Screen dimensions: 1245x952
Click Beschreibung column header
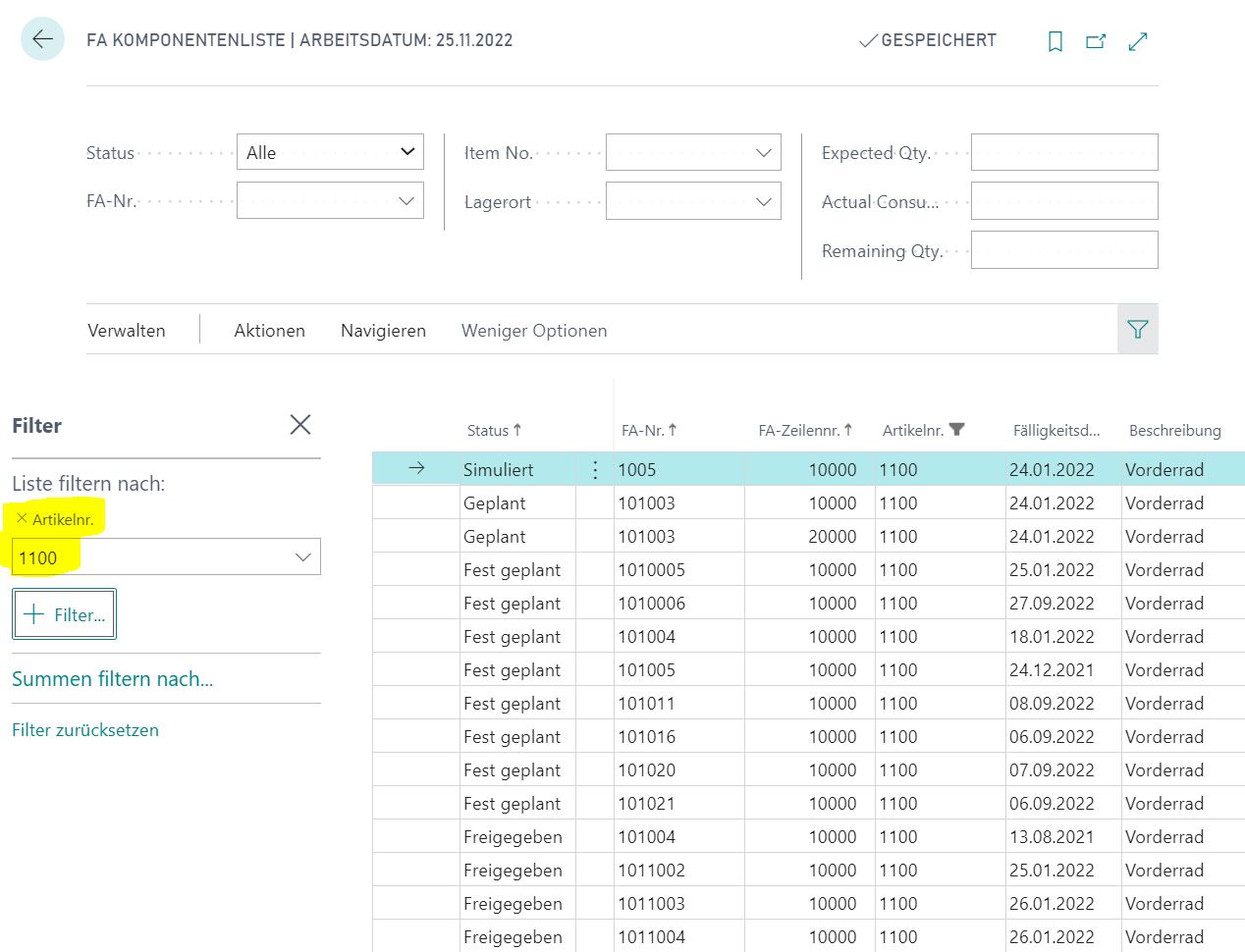(1174, 430)
